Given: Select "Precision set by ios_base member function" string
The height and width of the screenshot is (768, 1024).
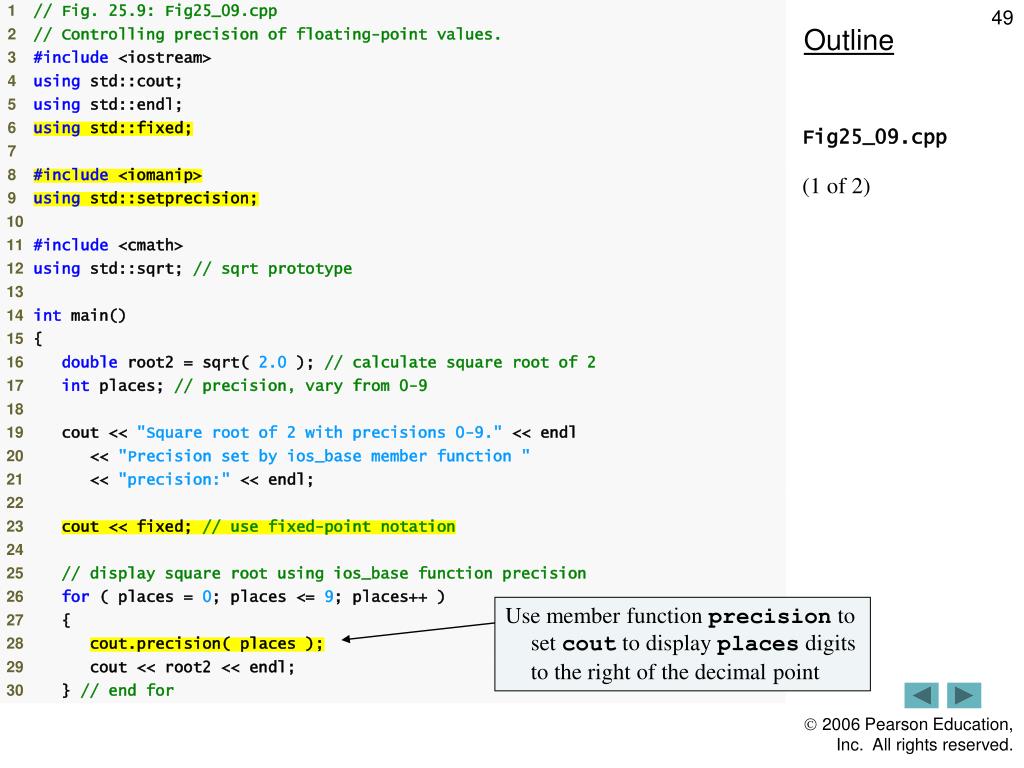Looking at the screenshot, I should 324,456.
